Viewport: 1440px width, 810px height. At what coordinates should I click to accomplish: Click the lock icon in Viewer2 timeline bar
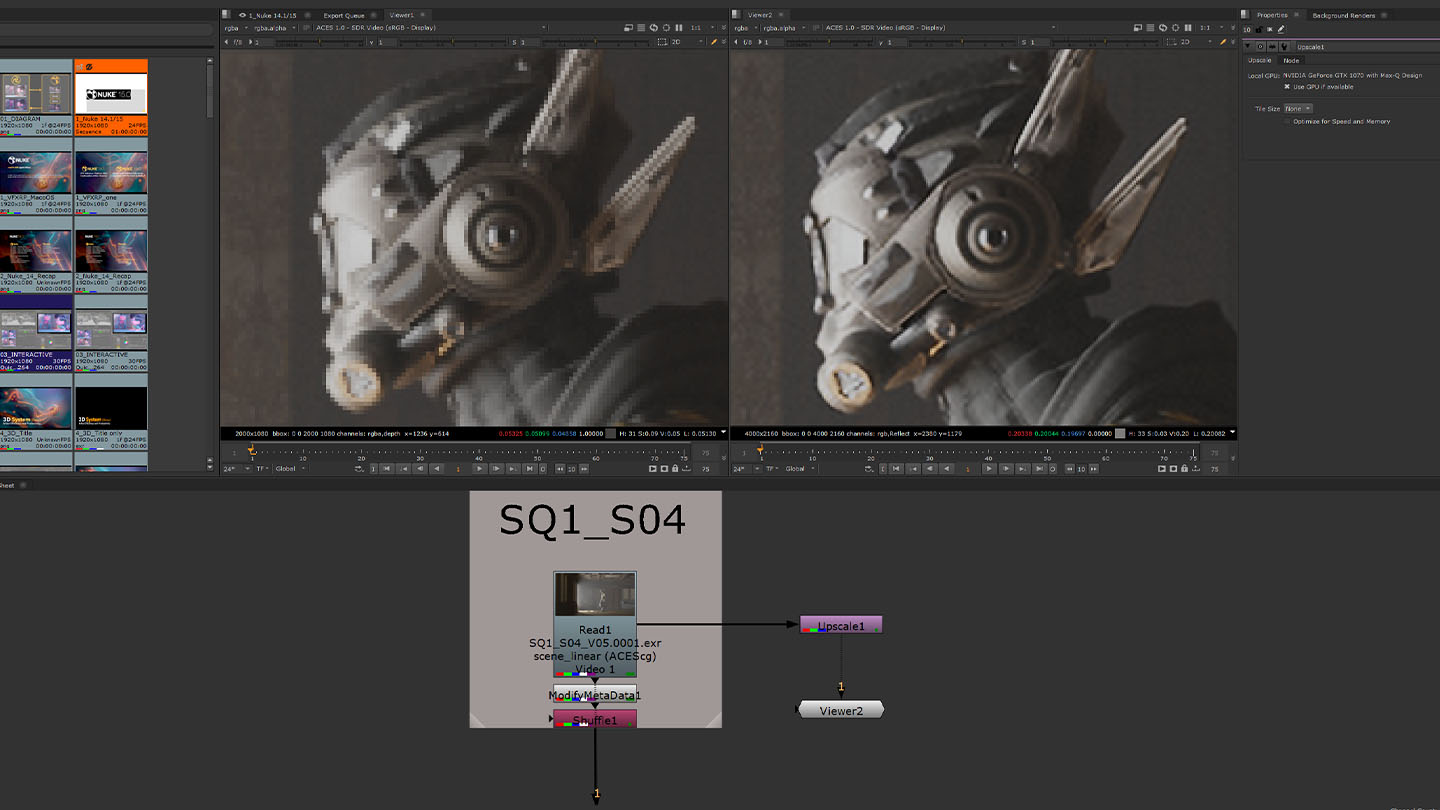[x=1185, y=469]
